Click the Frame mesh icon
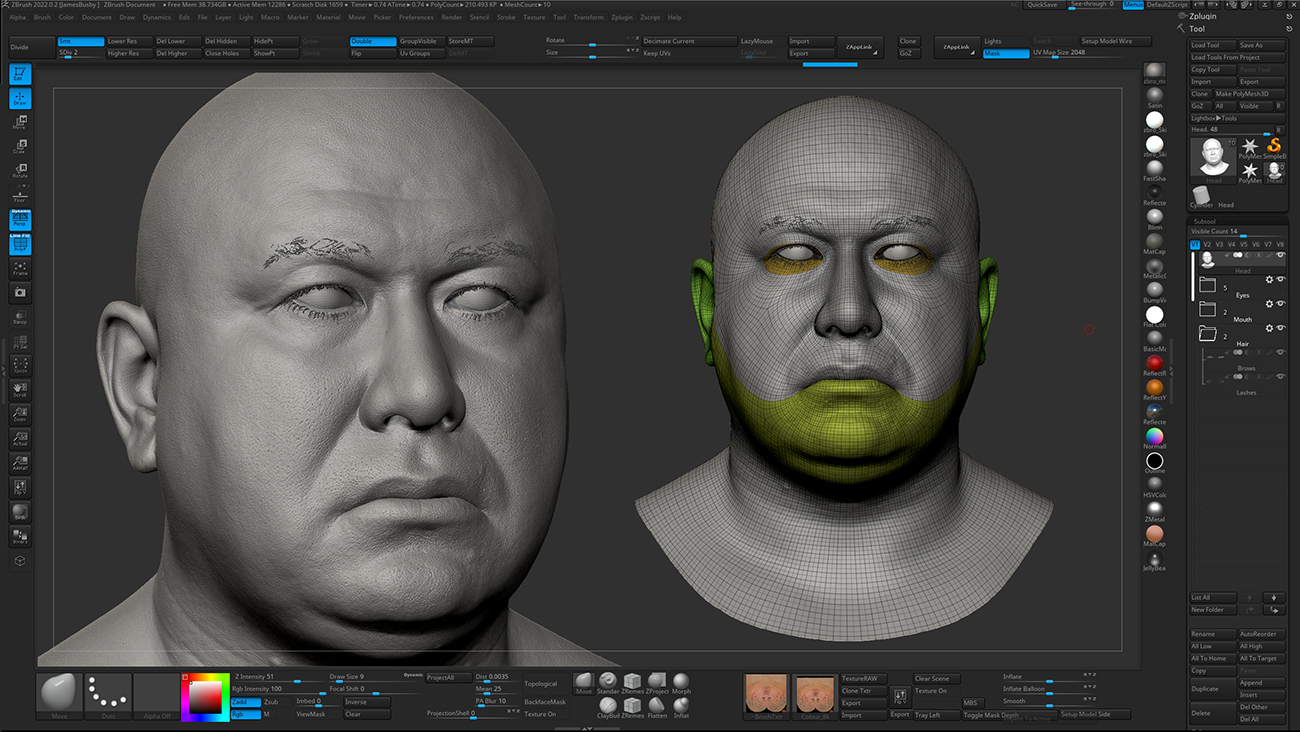Viewport: 1300px width, 732px height. 20,268
